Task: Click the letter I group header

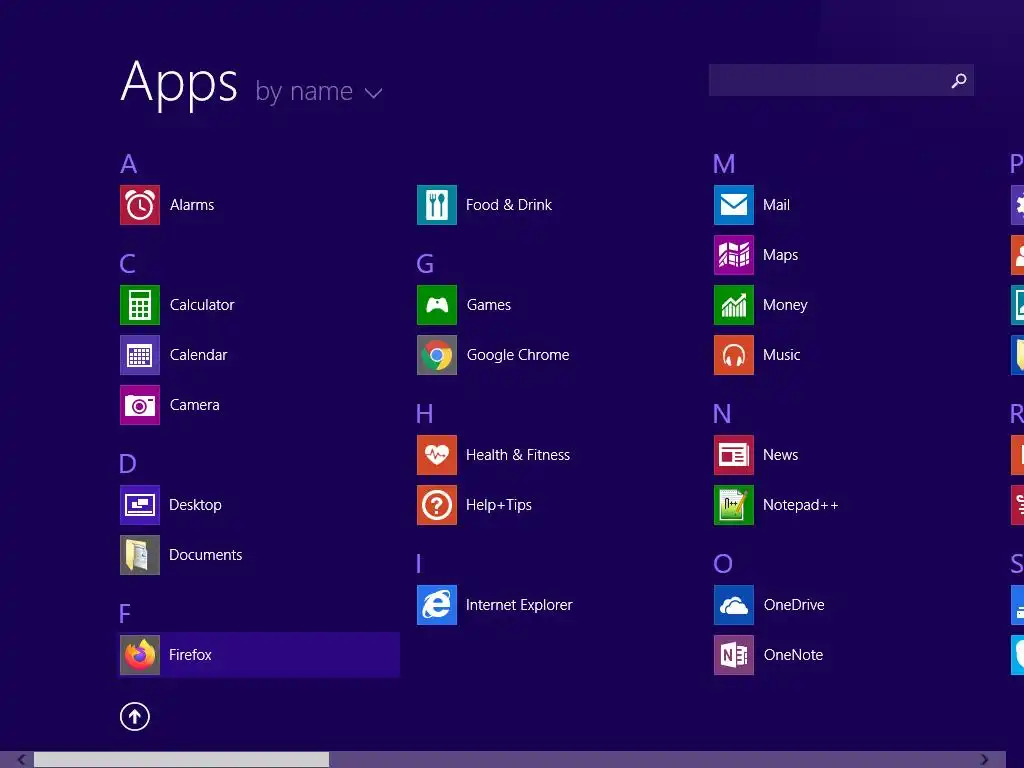Action: (419, 564)
